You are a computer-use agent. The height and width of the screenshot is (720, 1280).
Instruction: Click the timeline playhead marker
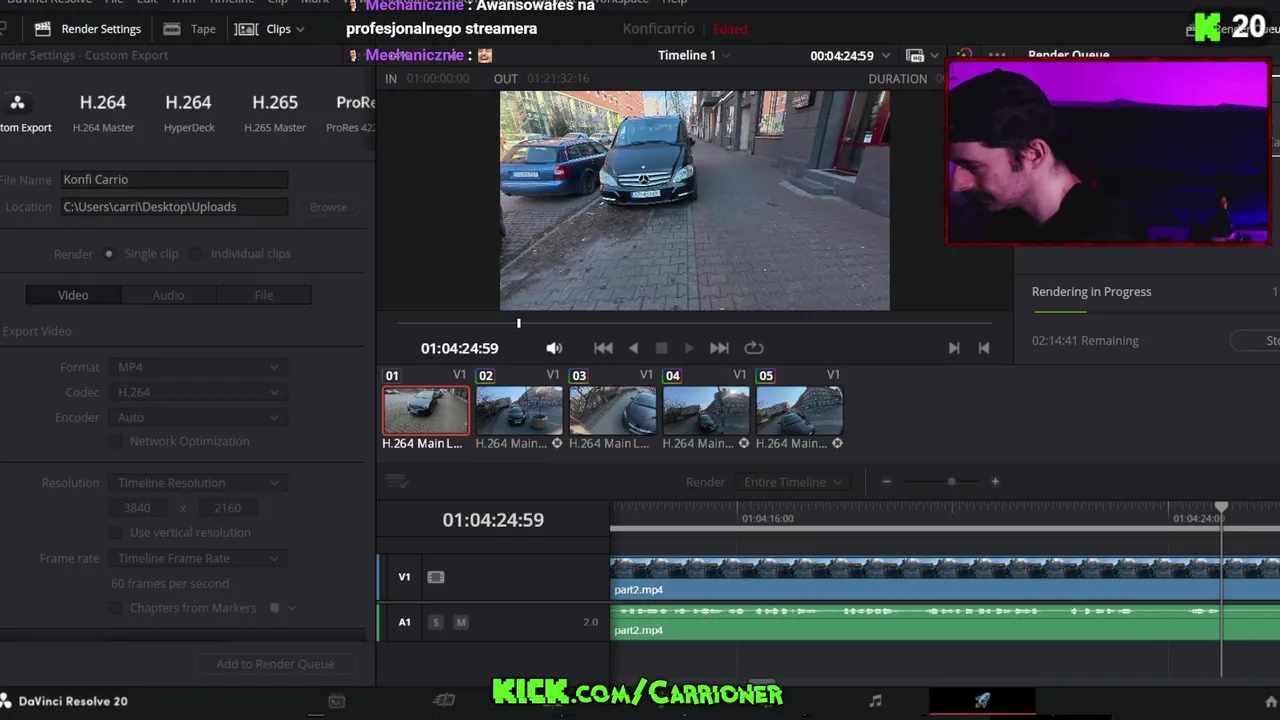click(1221, 508)
